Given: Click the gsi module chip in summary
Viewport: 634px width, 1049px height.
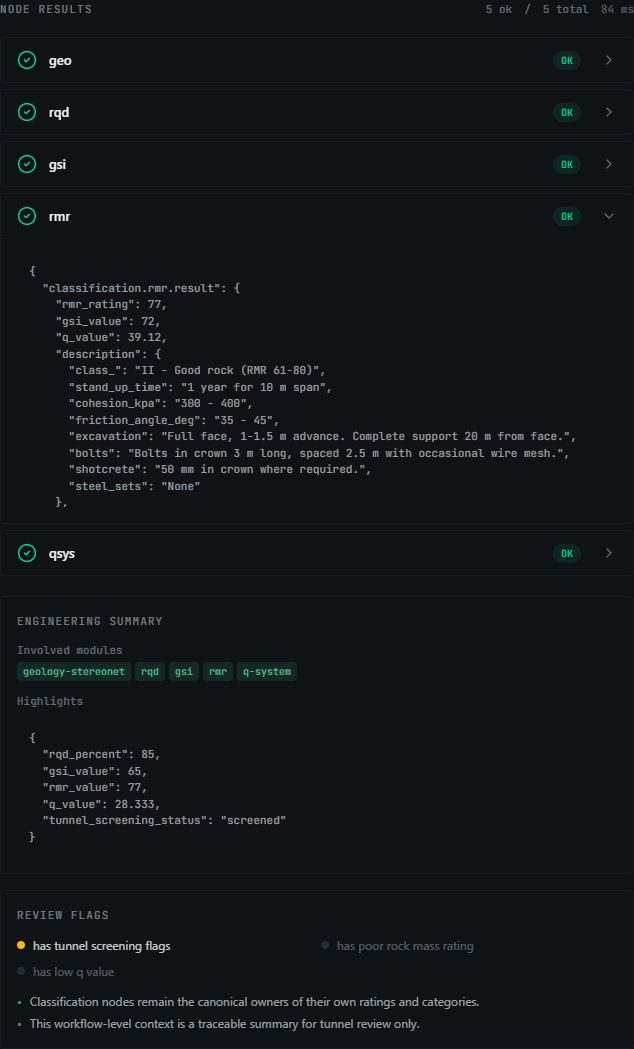Looking at the screenshot, I should pos(184,671).
